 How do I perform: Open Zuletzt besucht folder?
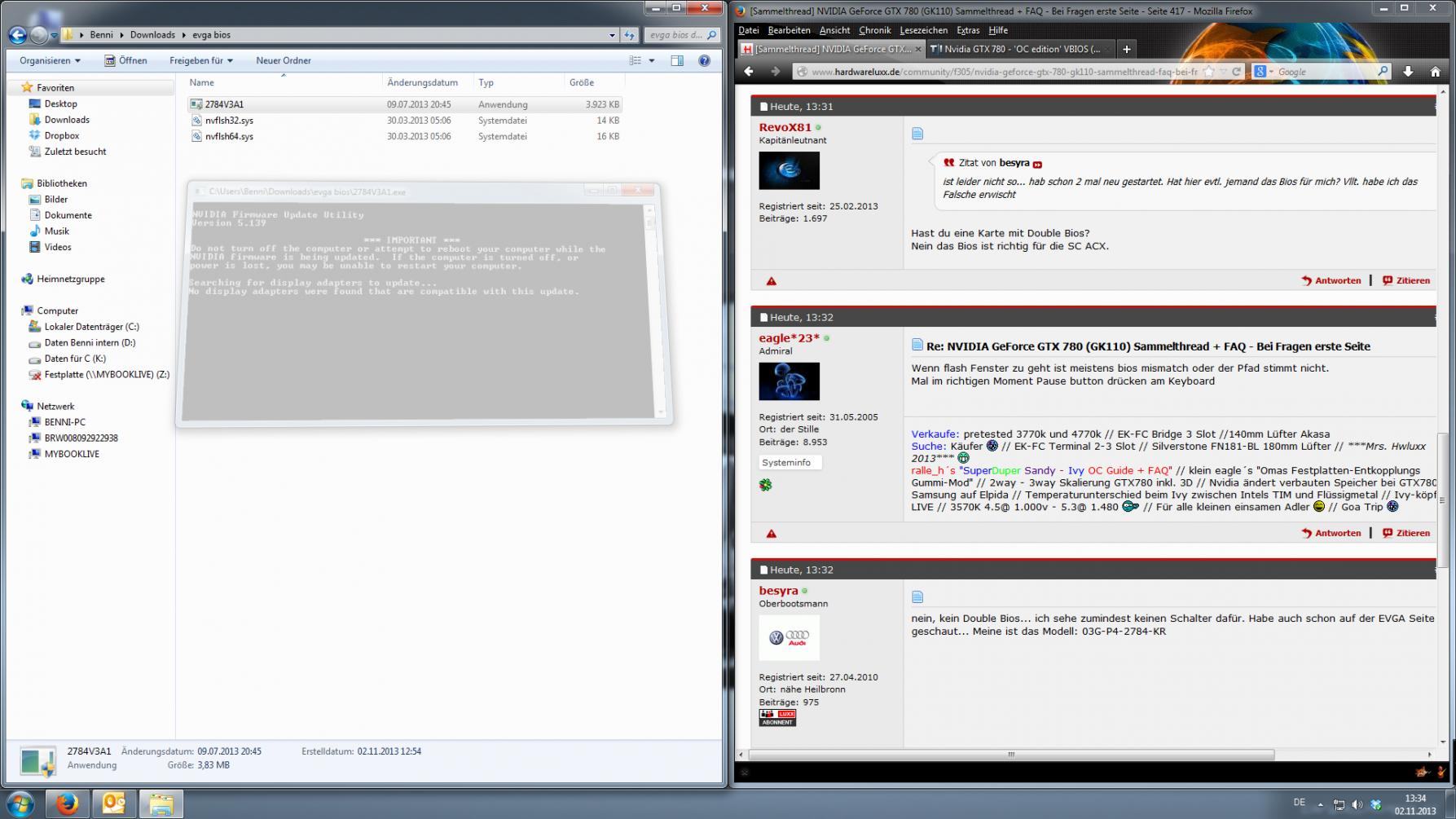(x=75, y=152)
